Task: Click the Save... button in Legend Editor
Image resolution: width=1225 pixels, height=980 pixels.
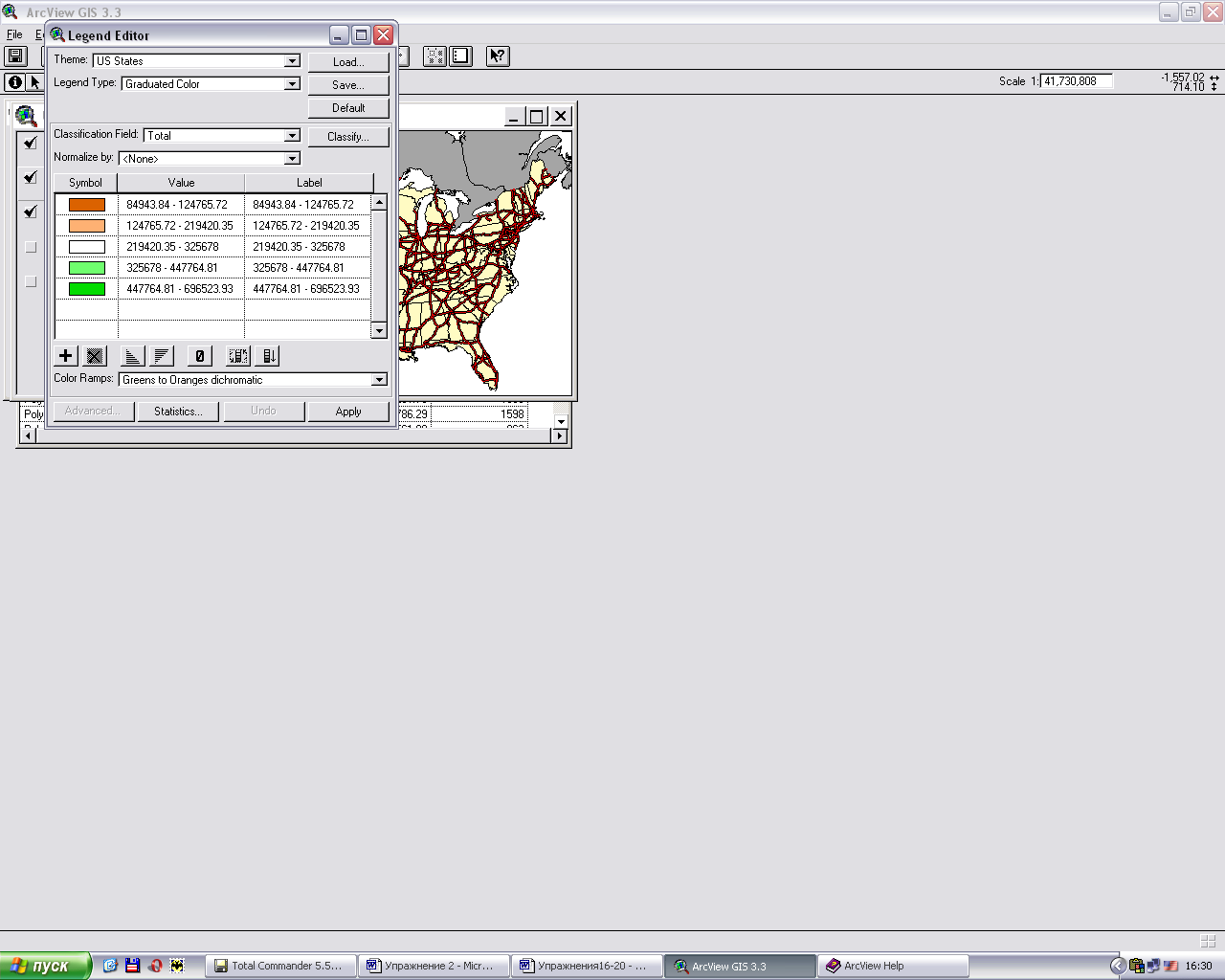Action: [348, 85]
